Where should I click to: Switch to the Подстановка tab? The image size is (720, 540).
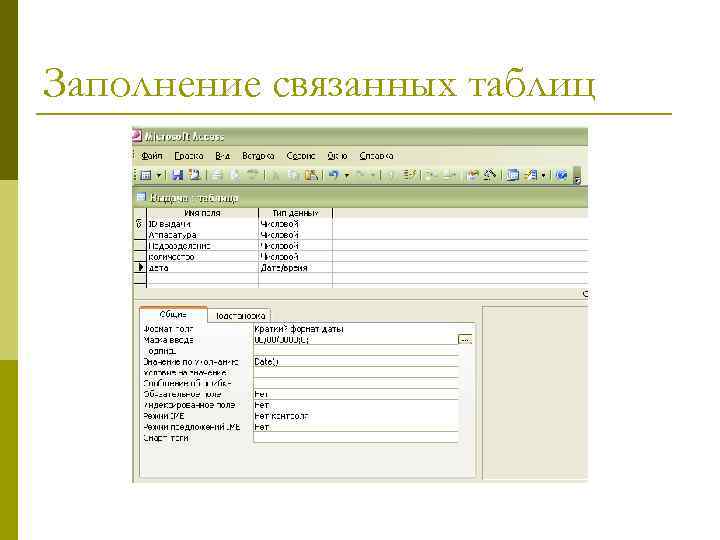(x=240, y=316)
